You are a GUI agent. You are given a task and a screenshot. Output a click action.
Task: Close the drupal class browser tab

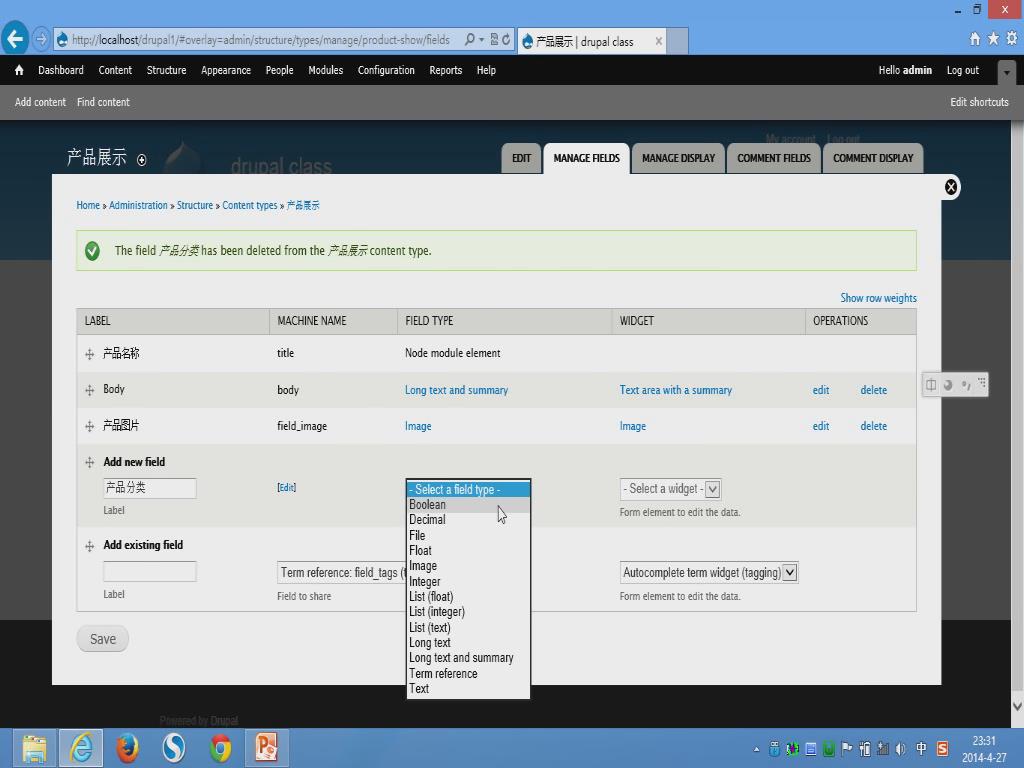pos(658,41)
